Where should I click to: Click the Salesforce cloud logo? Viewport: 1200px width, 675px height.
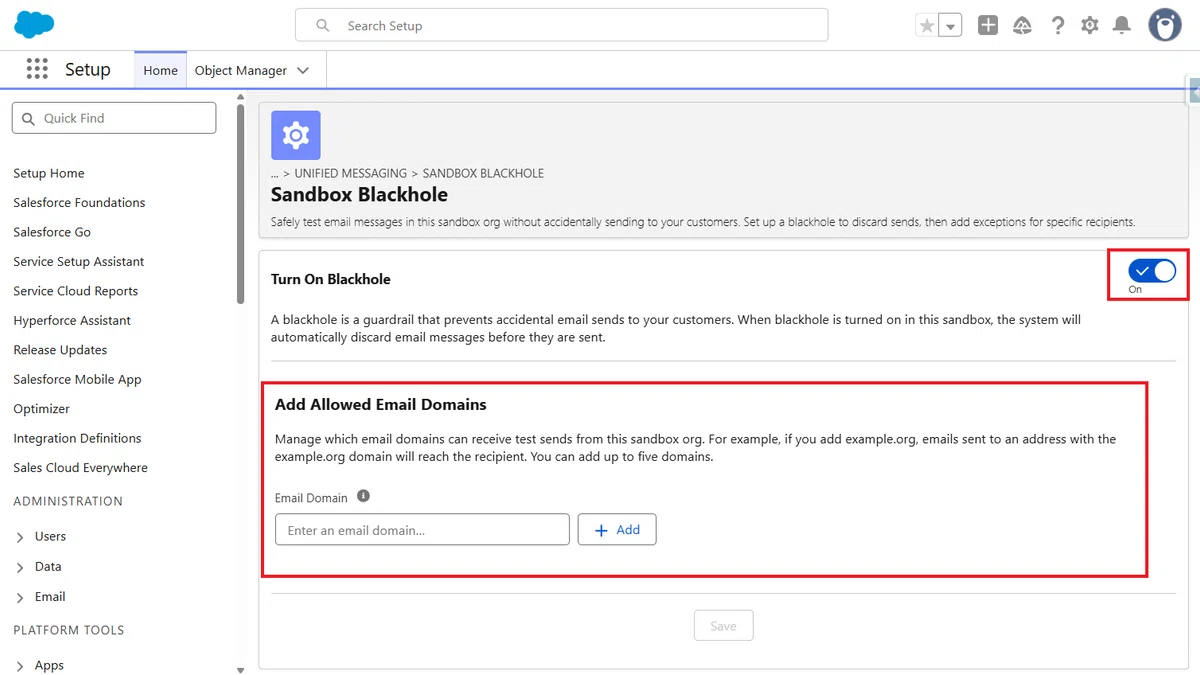[x=34, y=25]
